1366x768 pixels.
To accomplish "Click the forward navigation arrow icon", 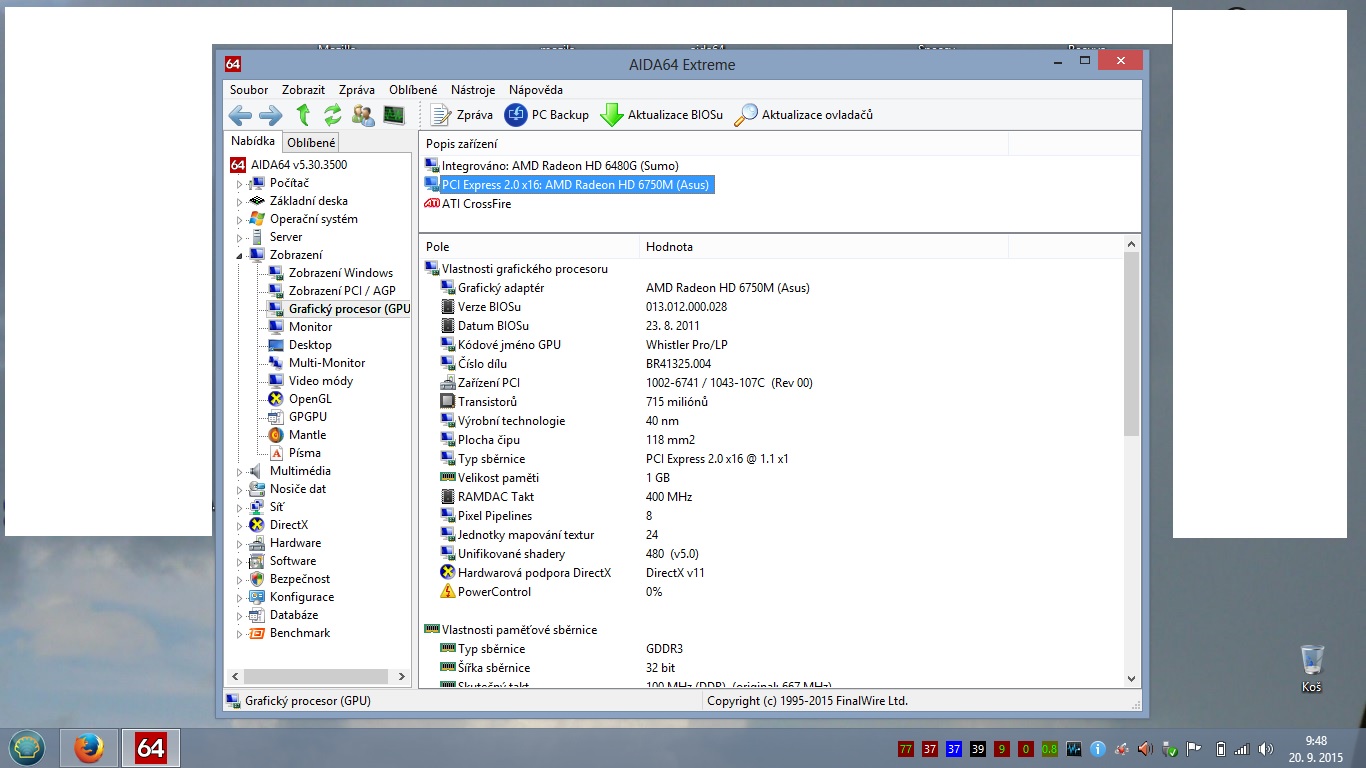I will pyautogui.click(x=270, y=115).
